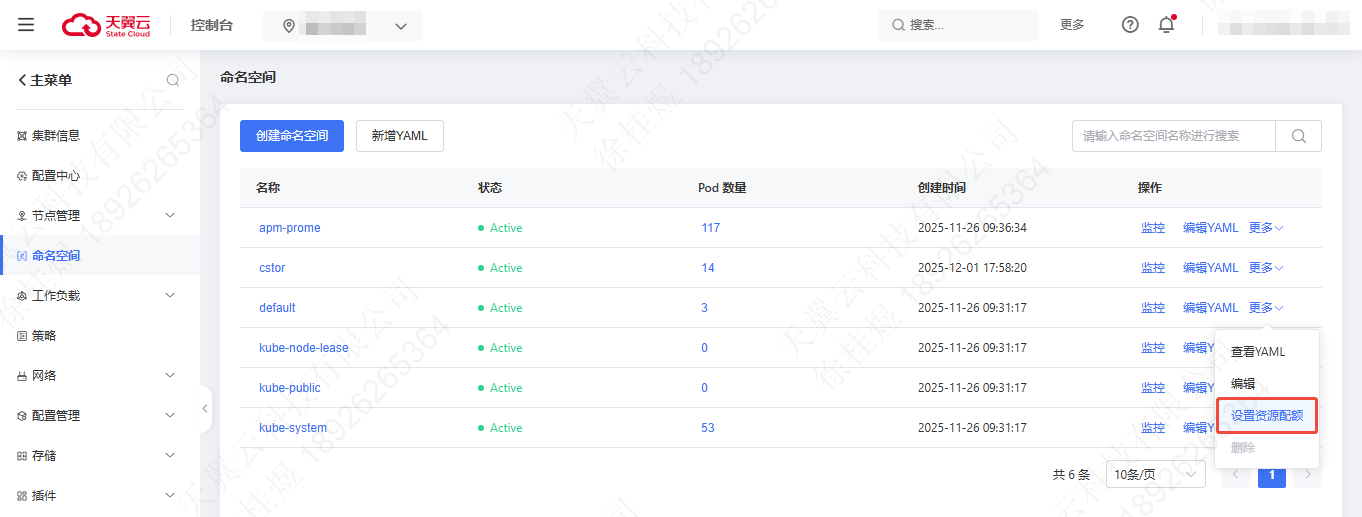
Task: Open 更多 dropdown for apm-prome row
Action: click(1266, 228)
